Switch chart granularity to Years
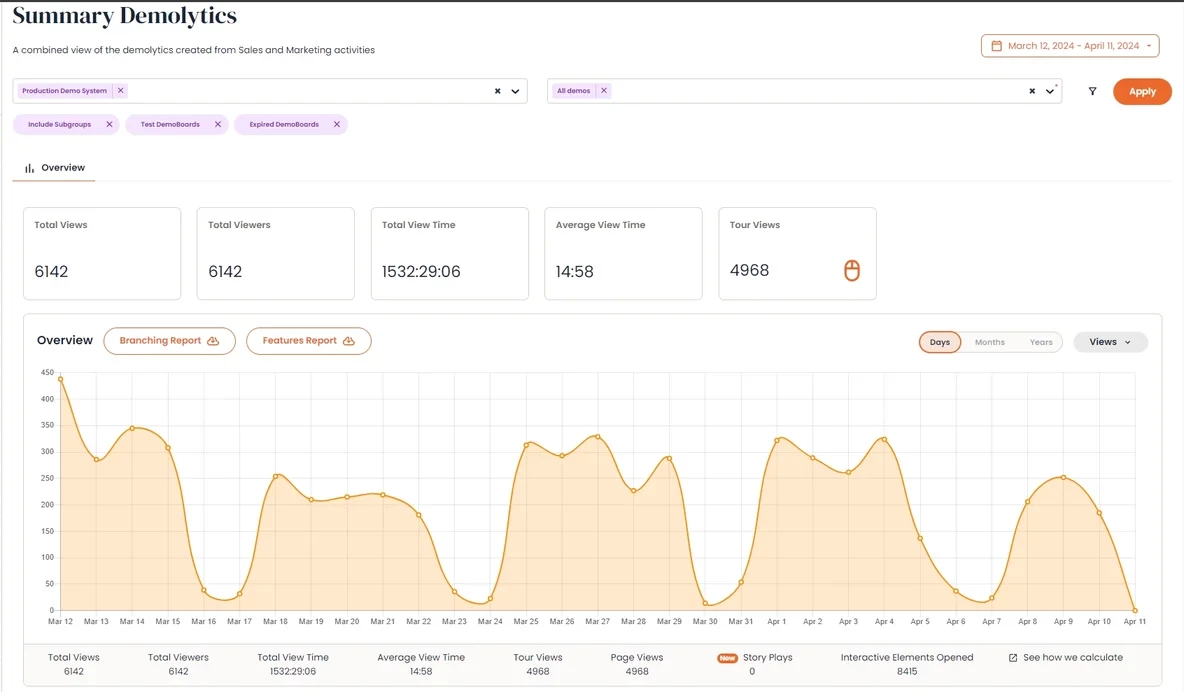 tap(1041, 342)
